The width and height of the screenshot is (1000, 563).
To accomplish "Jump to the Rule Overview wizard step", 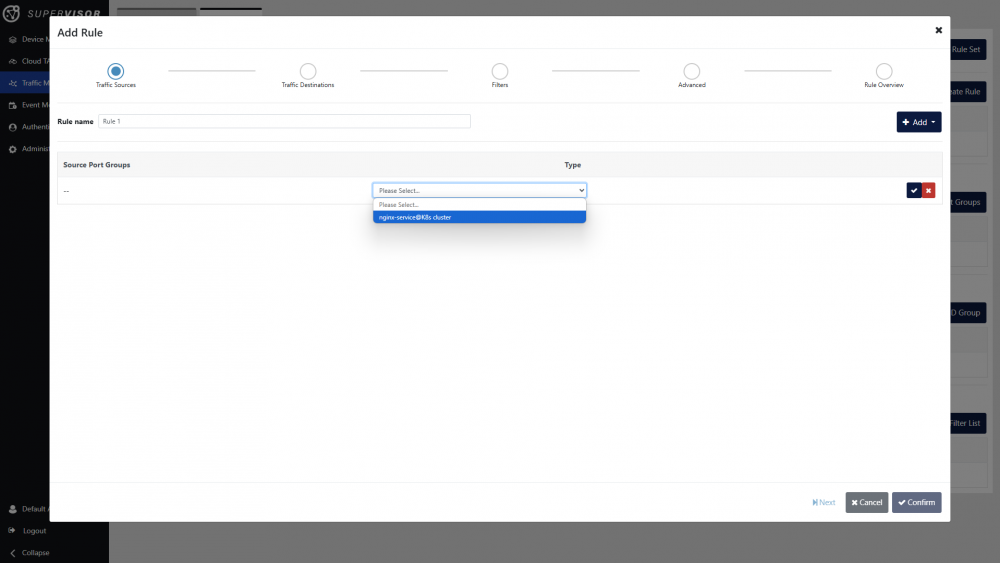I will coord(884,71).
